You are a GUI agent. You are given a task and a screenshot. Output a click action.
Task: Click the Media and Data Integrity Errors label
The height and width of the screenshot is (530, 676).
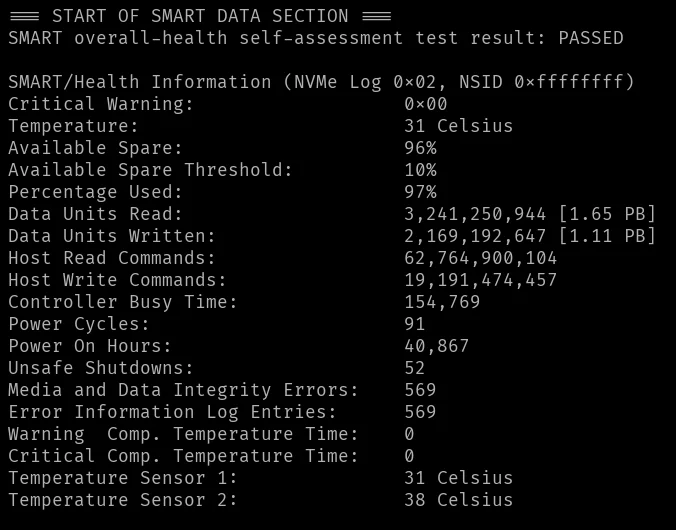(x=183, y=390)
